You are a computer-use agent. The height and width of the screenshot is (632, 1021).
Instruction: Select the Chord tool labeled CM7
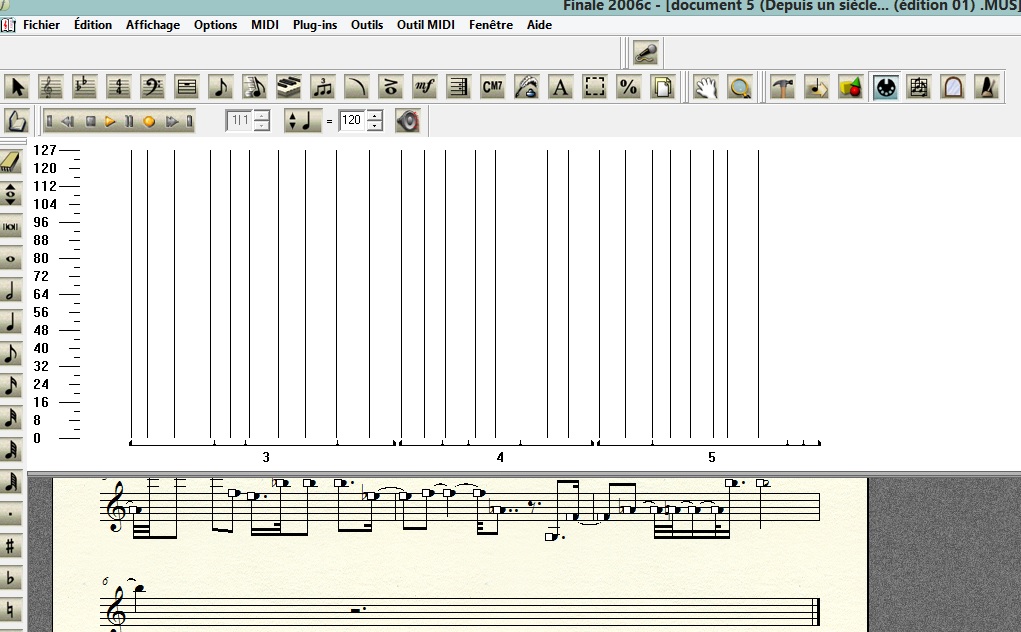pos(491,87)
